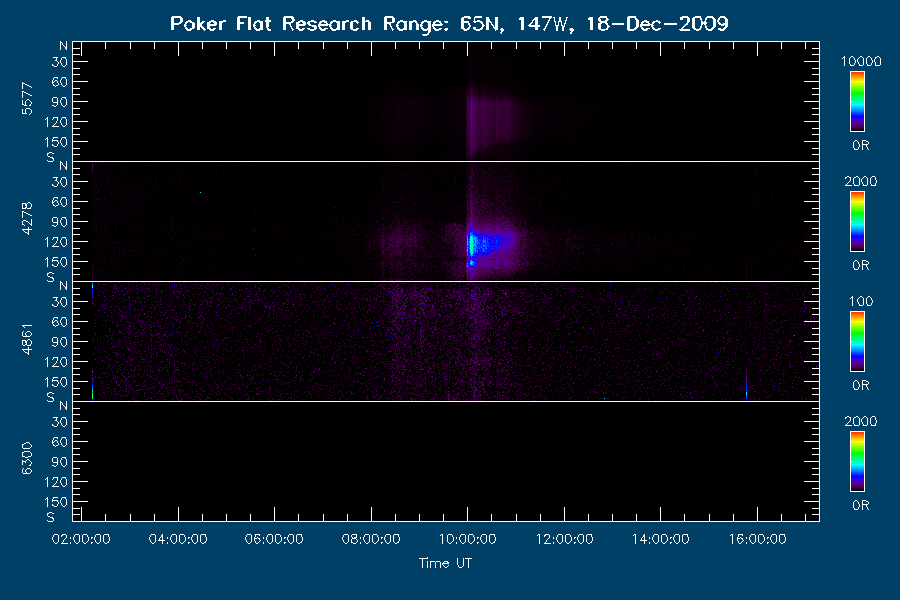Click the 90 tick label of 4861 panel
900x600 pixels.
(60, 342)
